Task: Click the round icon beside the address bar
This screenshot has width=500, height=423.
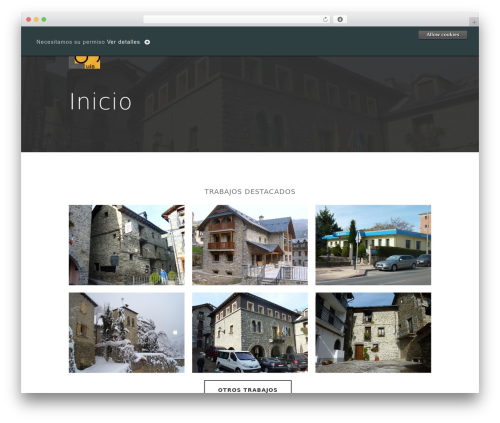Action: 340,19
